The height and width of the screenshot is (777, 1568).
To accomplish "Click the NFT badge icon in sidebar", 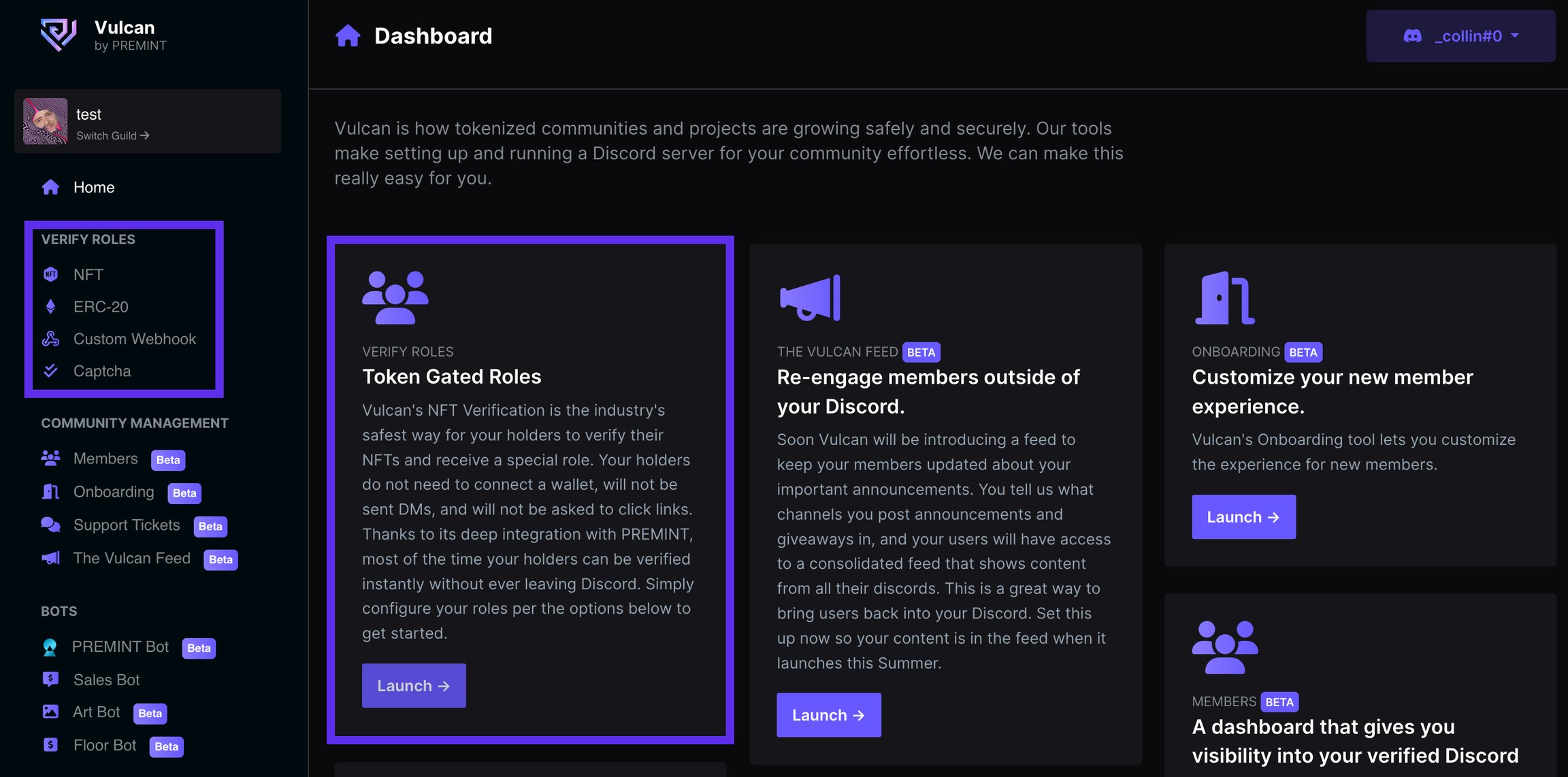I will [50, 274].
